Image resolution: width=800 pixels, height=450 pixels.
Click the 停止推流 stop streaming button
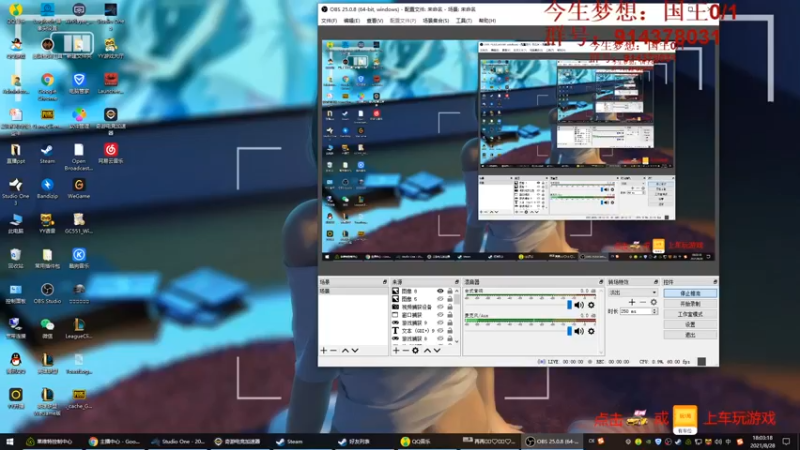tap(690, 293)
